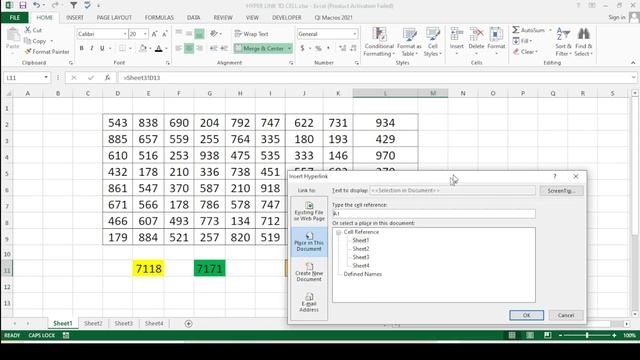Open the Clear dropdown in Editing
The width and height of the screenshot is (640, 360).
coord(525,52)
